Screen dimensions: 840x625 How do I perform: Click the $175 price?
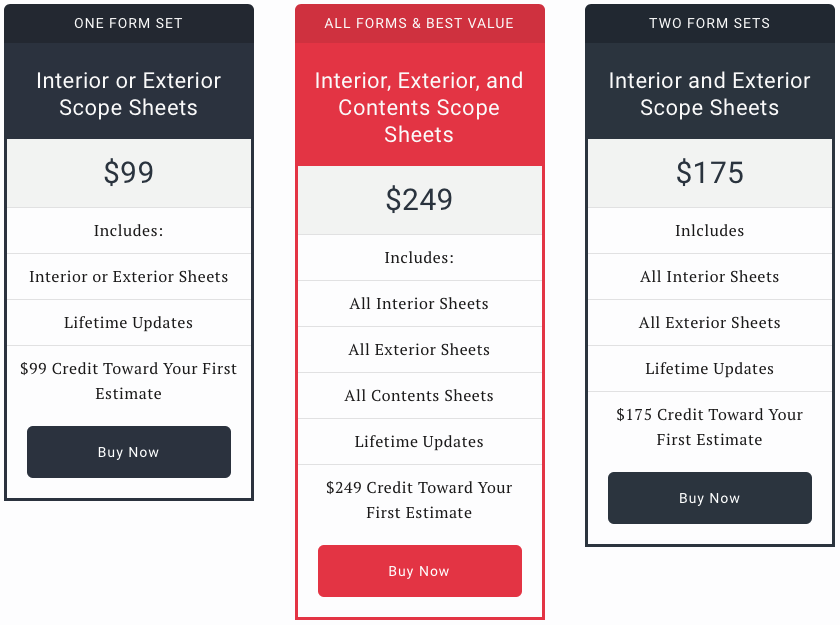709,173
